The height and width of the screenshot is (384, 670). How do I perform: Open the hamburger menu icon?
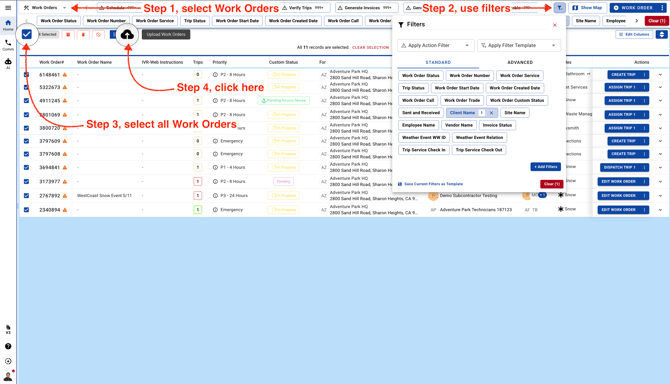(8, 8)
